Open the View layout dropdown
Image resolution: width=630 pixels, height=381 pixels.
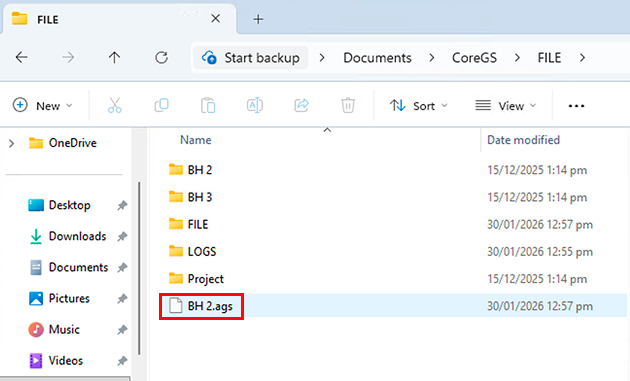[505, 106]
